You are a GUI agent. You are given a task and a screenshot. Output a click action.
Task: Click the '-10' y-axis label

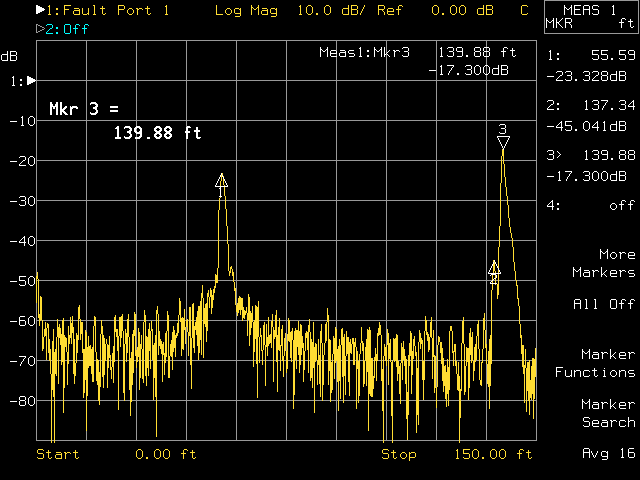tap(23, 121)
